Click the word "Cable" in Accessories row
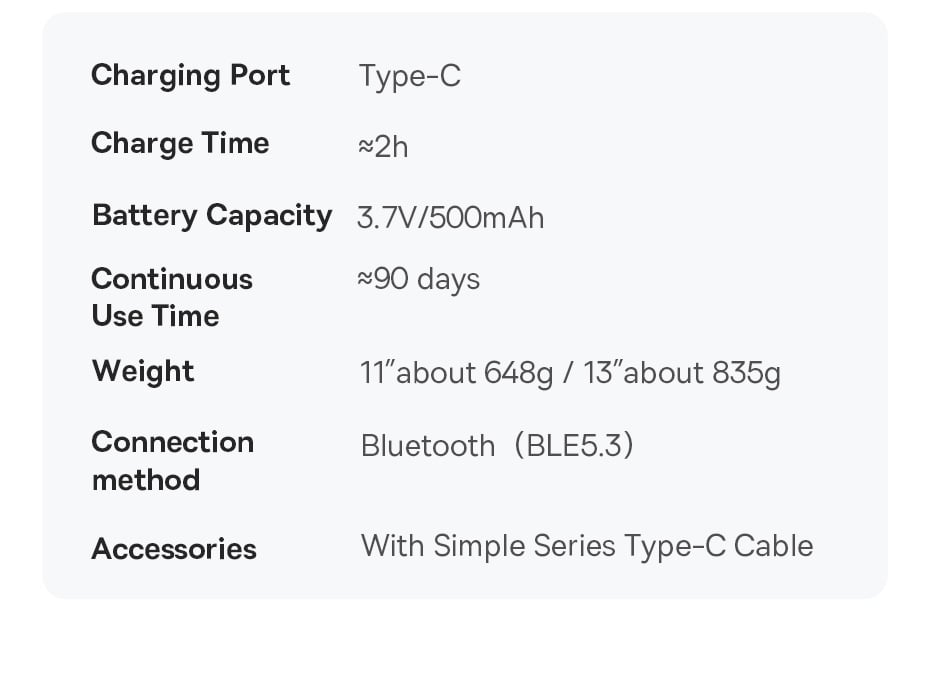Image resolution: width=930 pixels, height=685 pixels. click(x=773, y=546)
